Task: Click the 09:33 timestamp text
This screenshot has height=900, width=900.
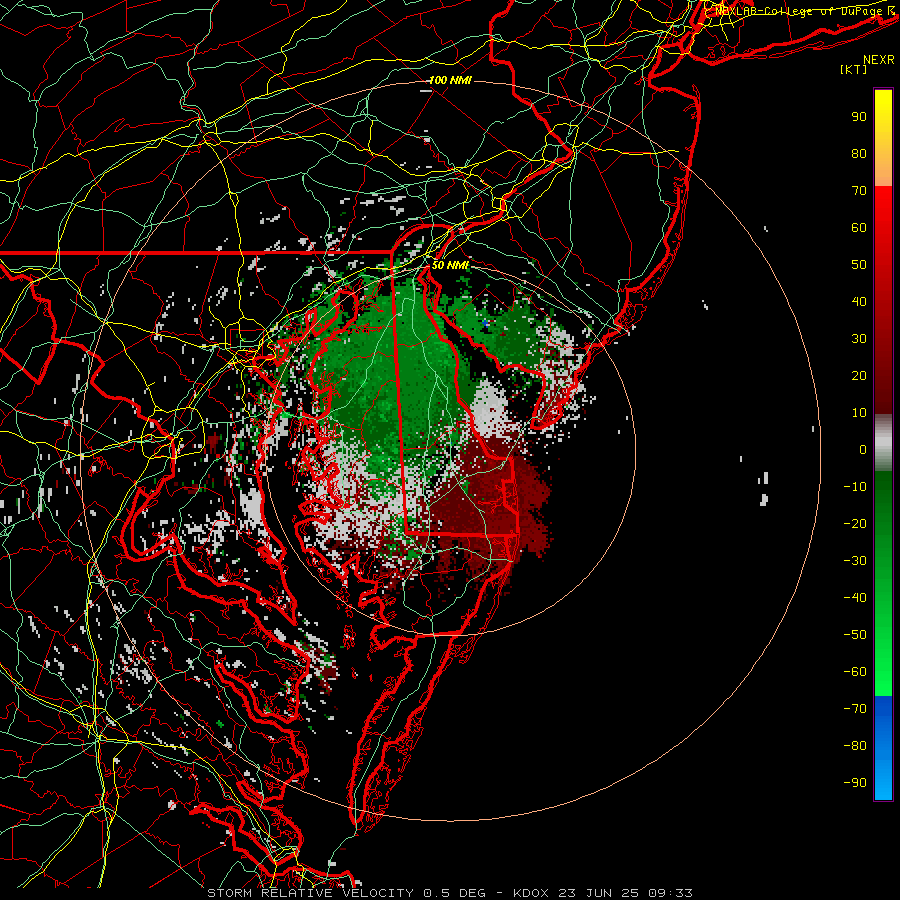Action: (670, 893)
